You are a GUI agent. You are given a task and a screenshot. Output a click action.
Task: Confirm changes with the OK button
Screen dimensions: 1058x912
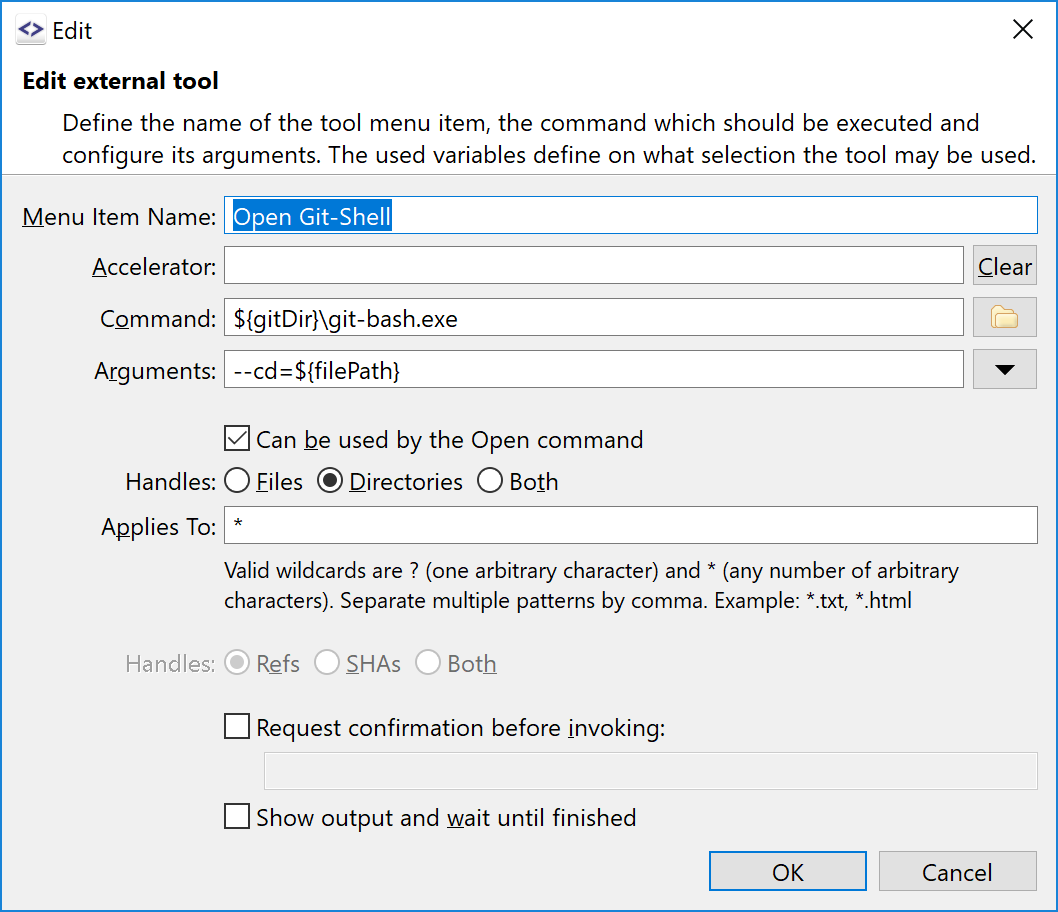(x=787, y=870)
